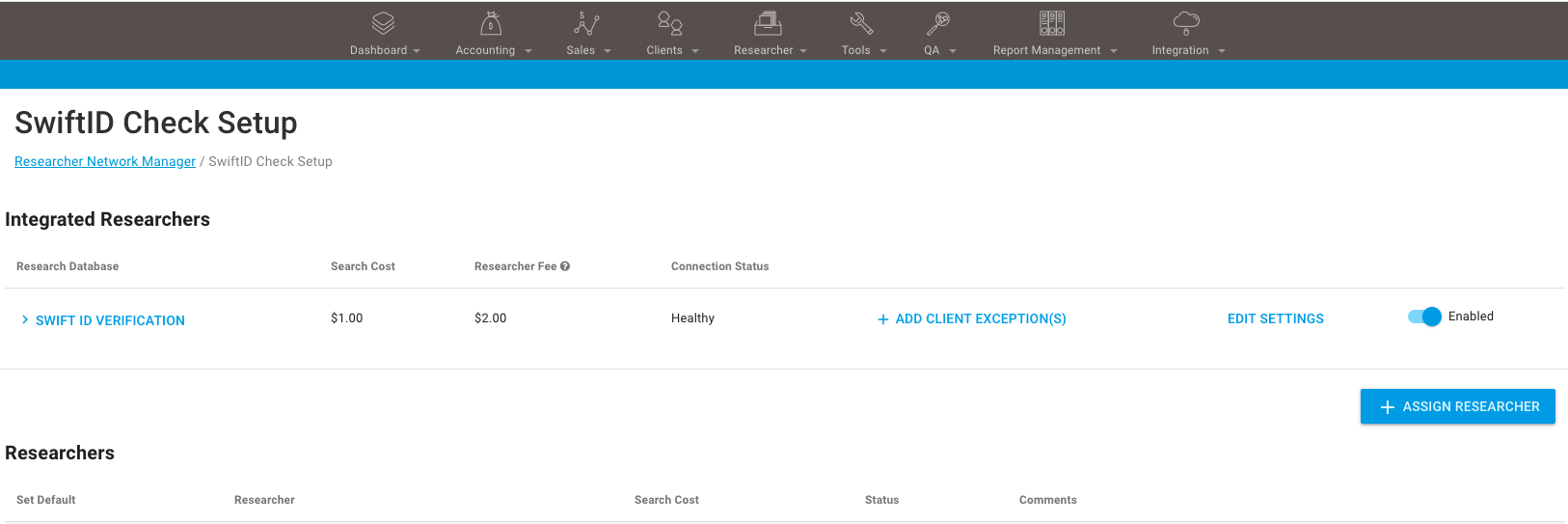Select the Report Management menu label
Screen dimensions: 1568x524
pos(1046,50)
